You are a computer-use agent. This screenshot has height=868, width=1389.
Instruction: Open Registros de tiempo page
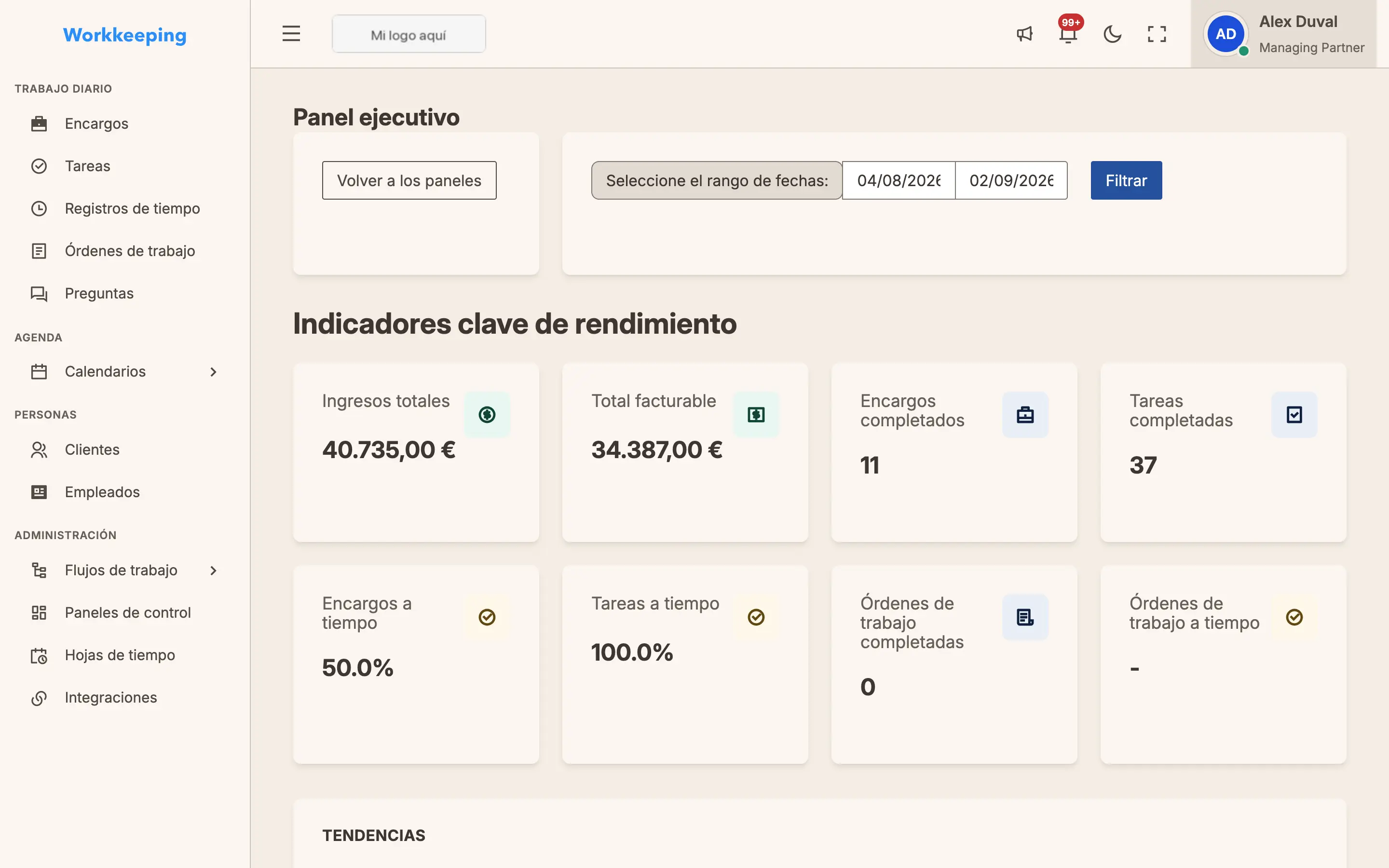(124, 208)
